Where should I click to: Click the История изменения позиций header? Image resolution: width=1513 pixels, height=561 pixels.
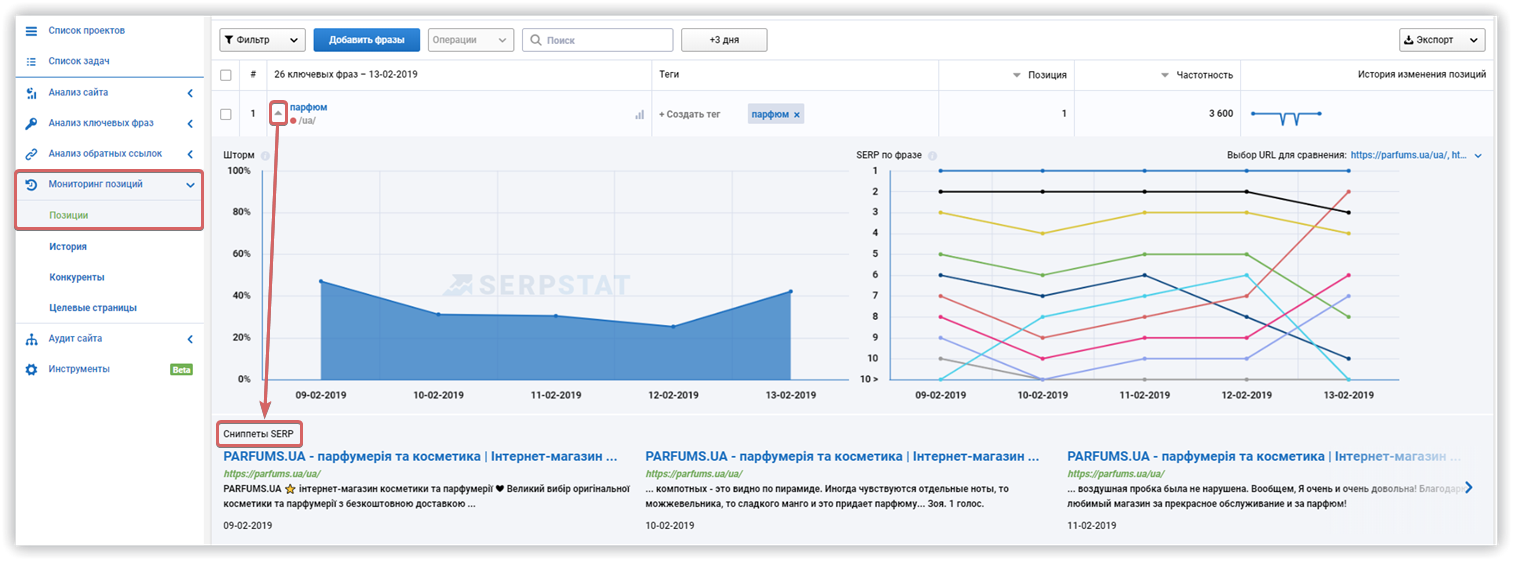[x=1422, y=75]
